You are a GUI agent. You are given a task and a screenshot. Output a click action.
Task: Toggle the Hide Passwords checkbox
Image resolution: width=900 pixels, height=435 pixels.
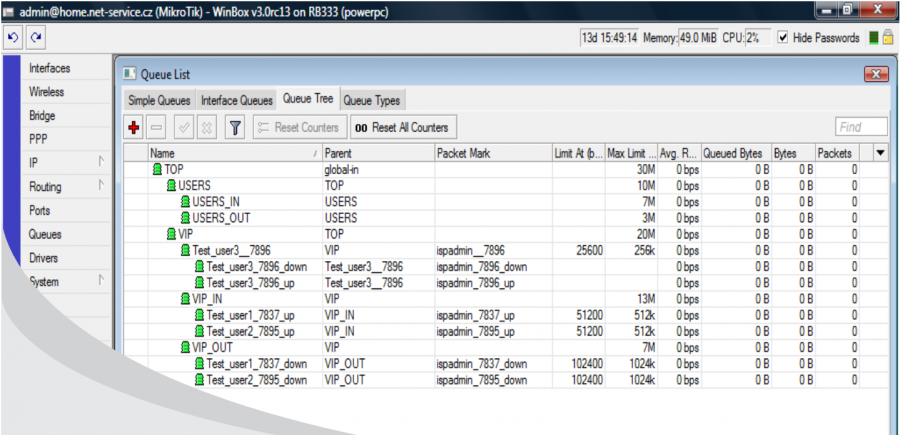coord(783,38)
